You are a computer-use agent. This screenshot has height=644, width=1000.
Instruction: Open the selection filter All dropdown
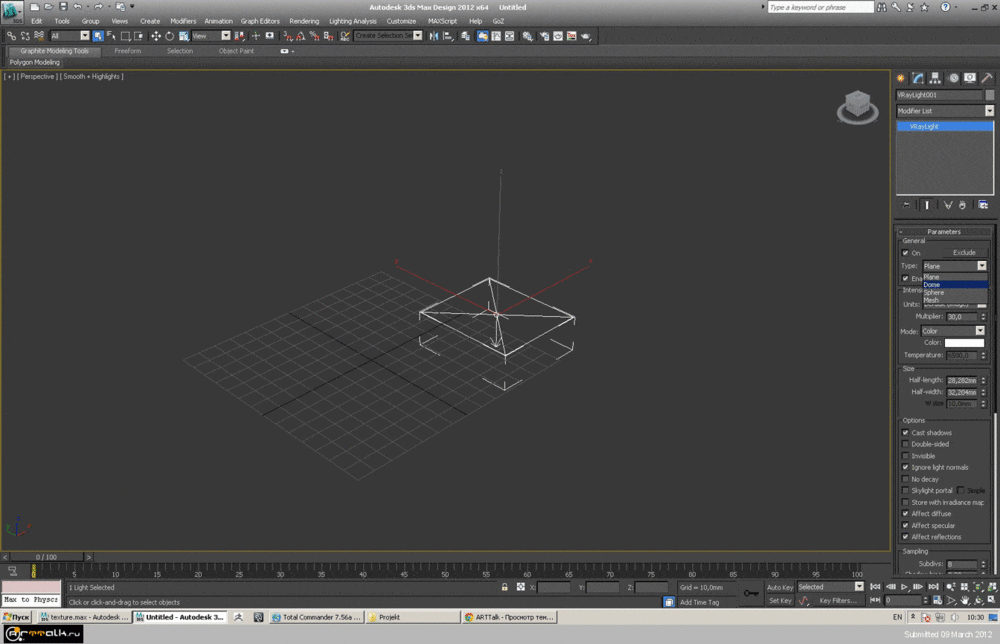(70, 36)
